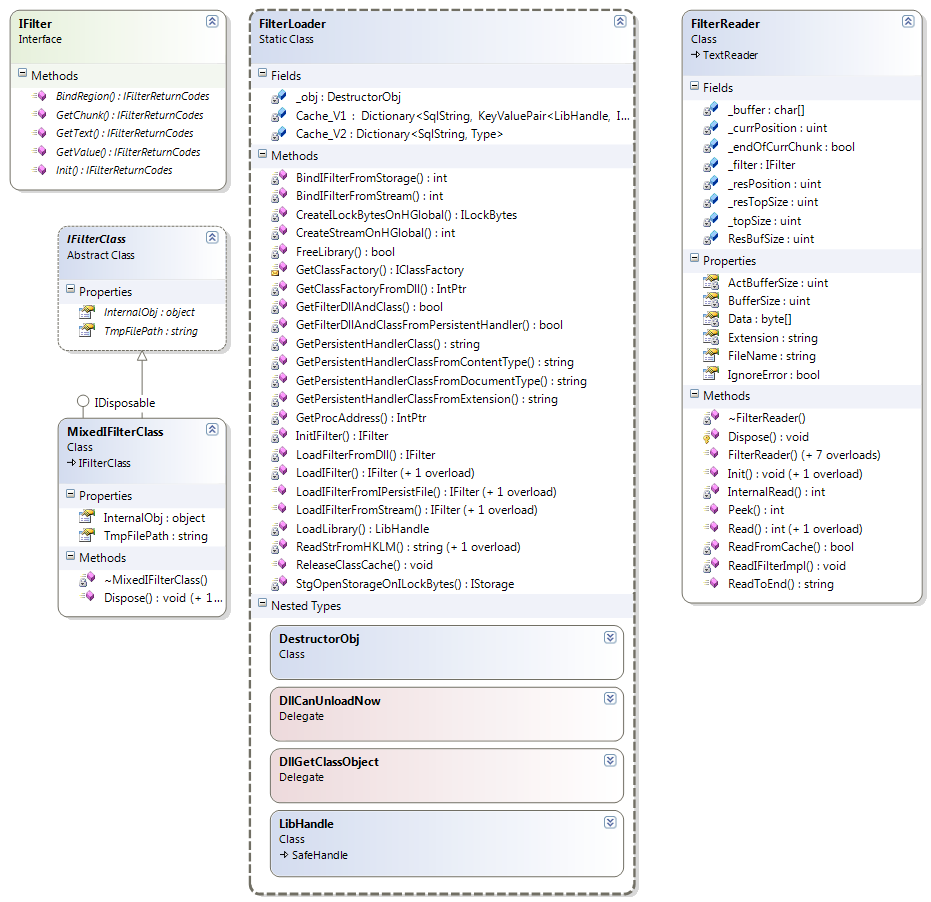Select ReadFromCache() : bool row
The height and width of the screenshot is (902, 931).
[x=790, y=547]
